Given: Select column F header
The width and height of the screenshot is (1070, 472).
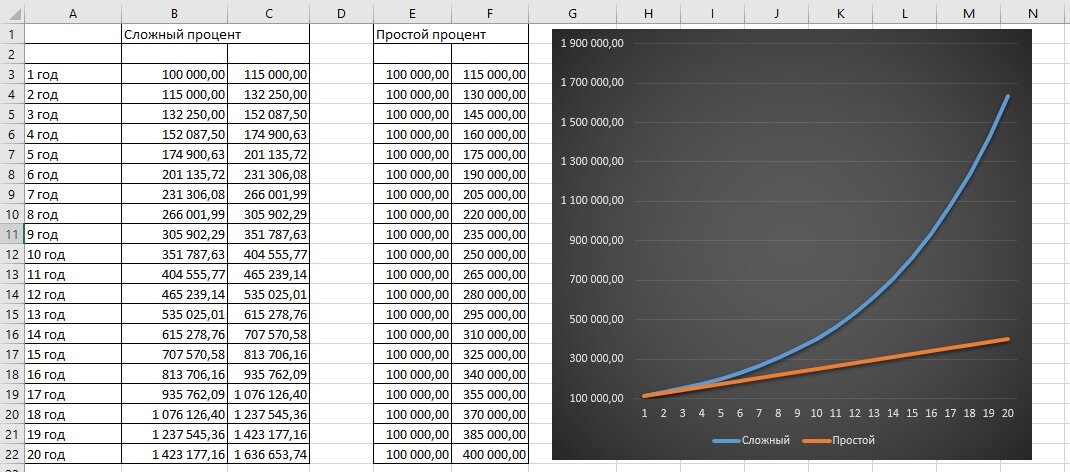Looking at the screenshot, I should [x=489, y=12].
